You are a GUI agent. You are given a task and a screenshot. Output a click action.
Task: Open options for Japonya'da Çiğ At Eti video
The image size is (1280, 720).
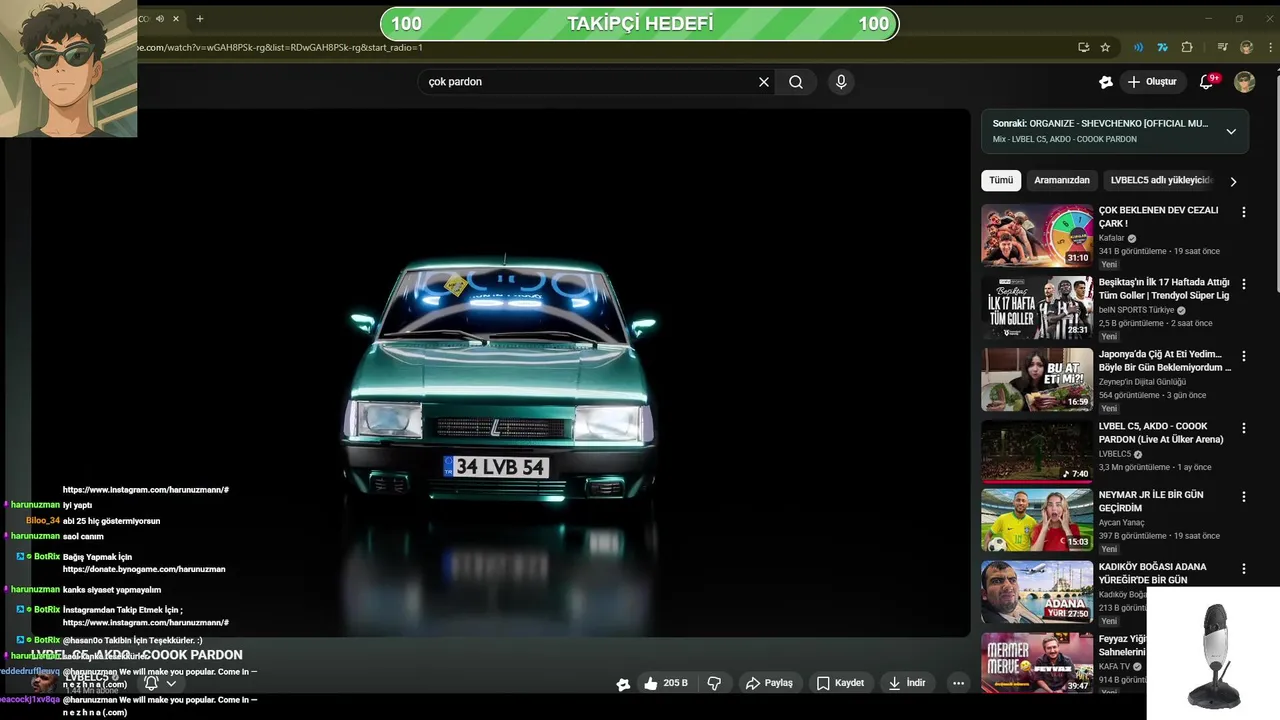click(1244, 356)
